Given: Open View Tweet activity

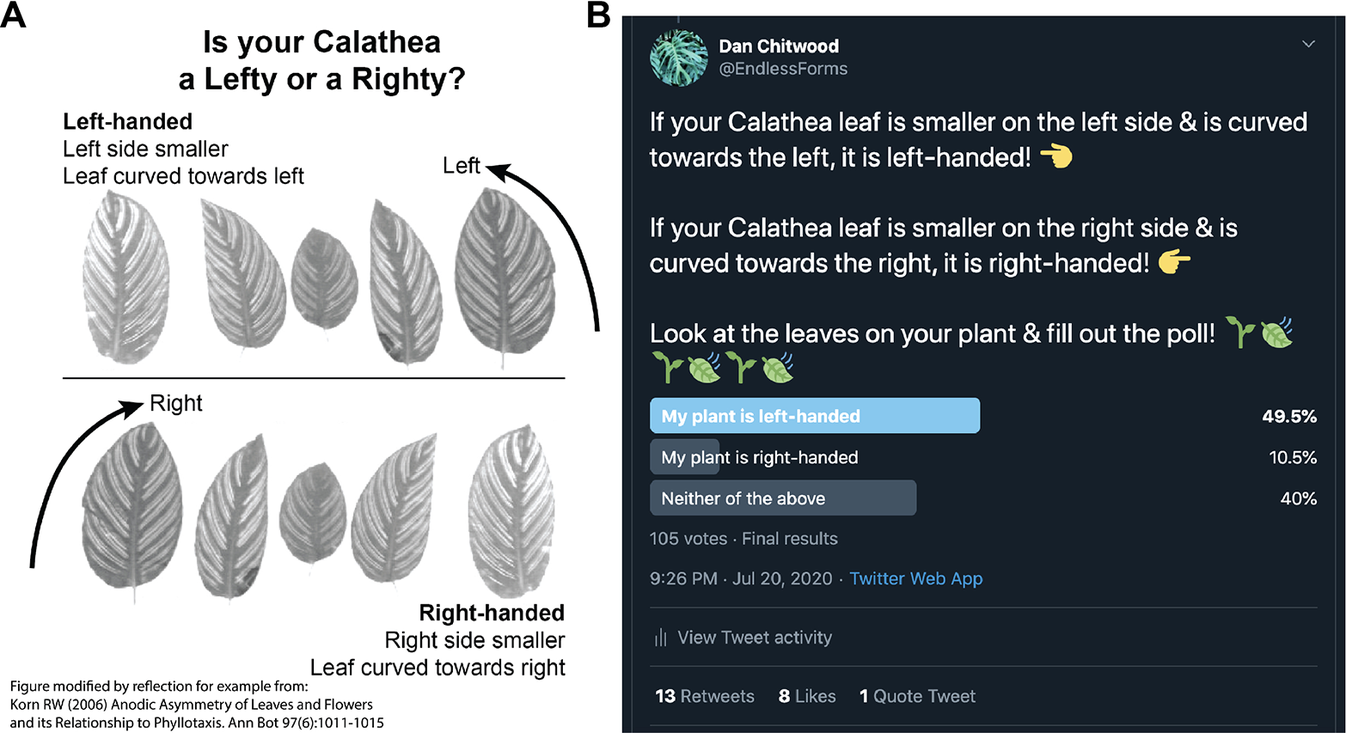Looking at the screenshot, I should pos(754,637).
